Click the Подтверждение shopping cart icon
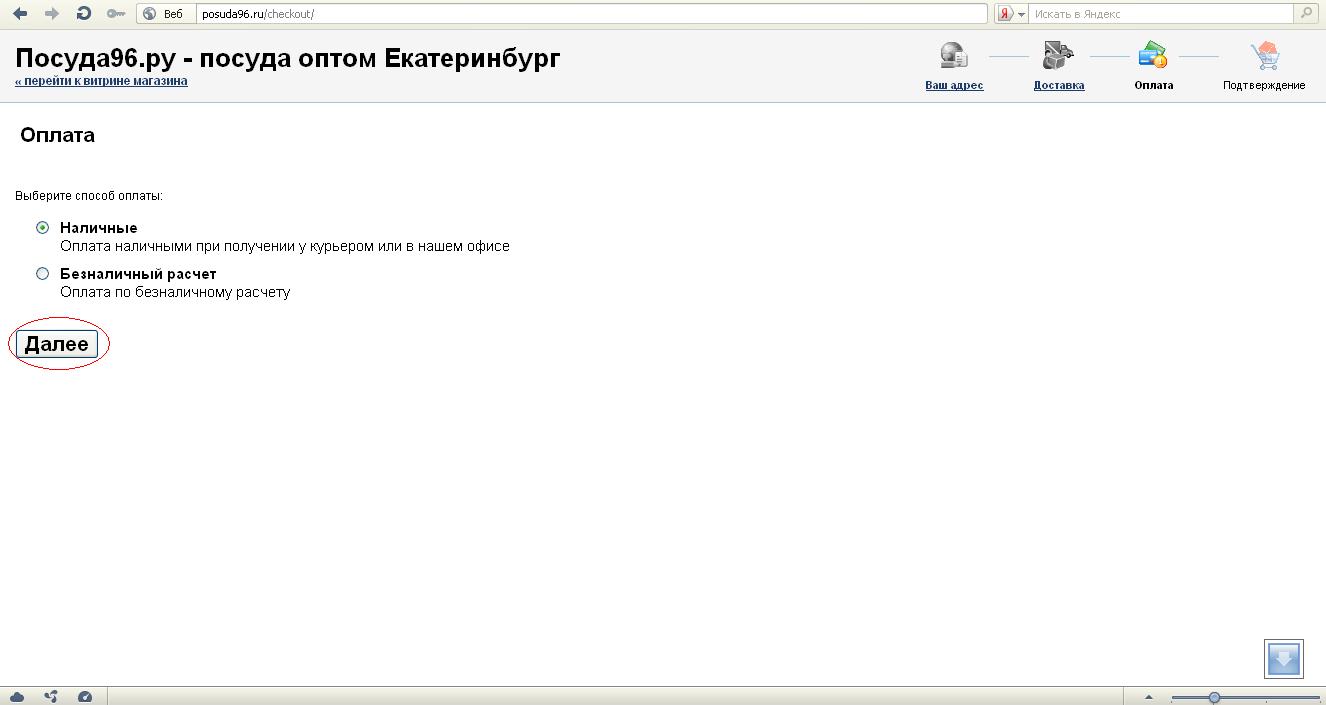The height and width of the screenshot is (705, 1326). 1265,55
